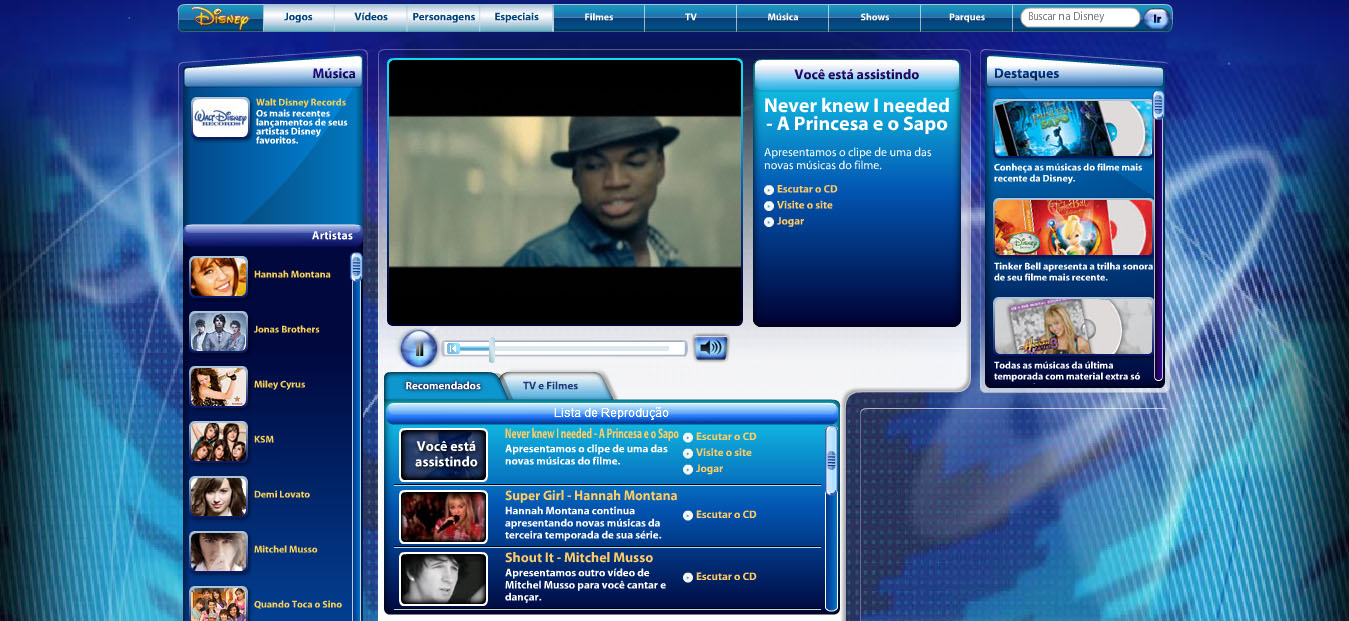The width and height of the screenshot is (1349, 621).
Task: Click Visite o site in the playlist row
Action: [x=724, y=453]
